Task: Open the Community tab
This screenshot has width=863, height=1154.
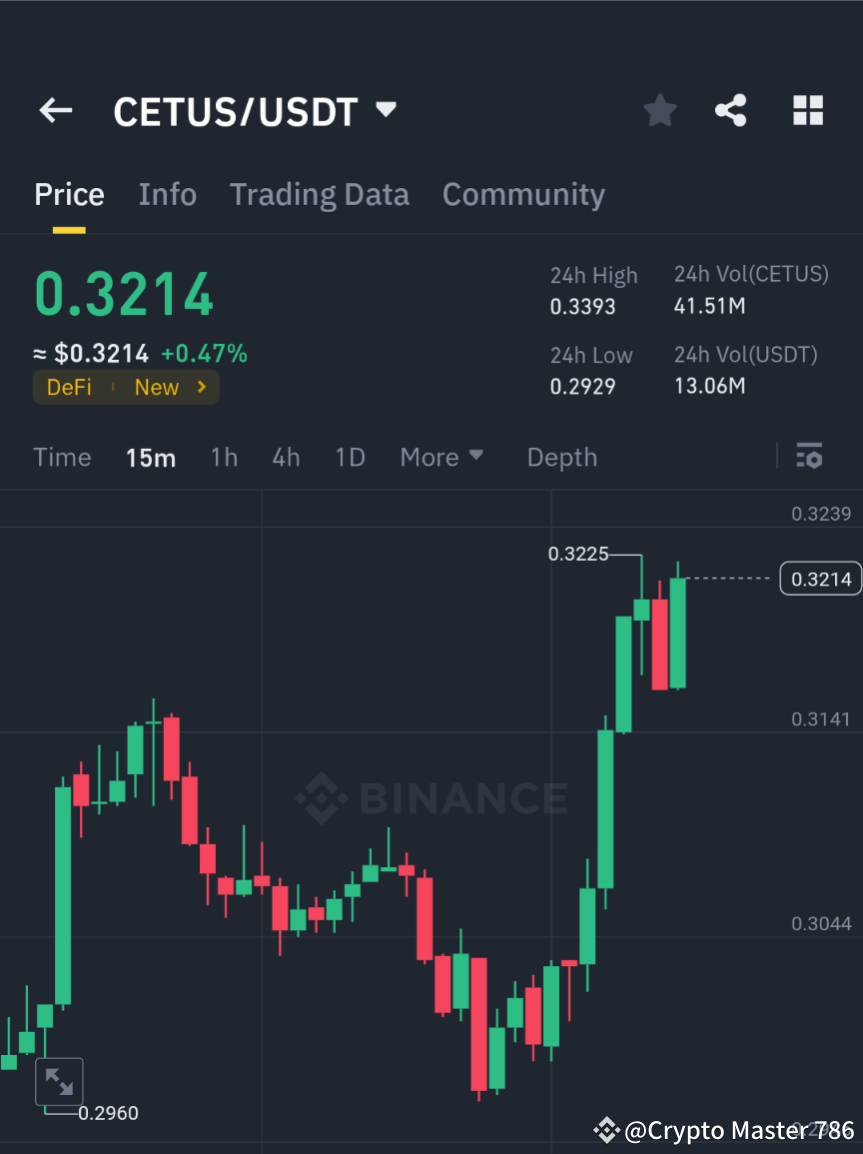Action: (523, 194)
